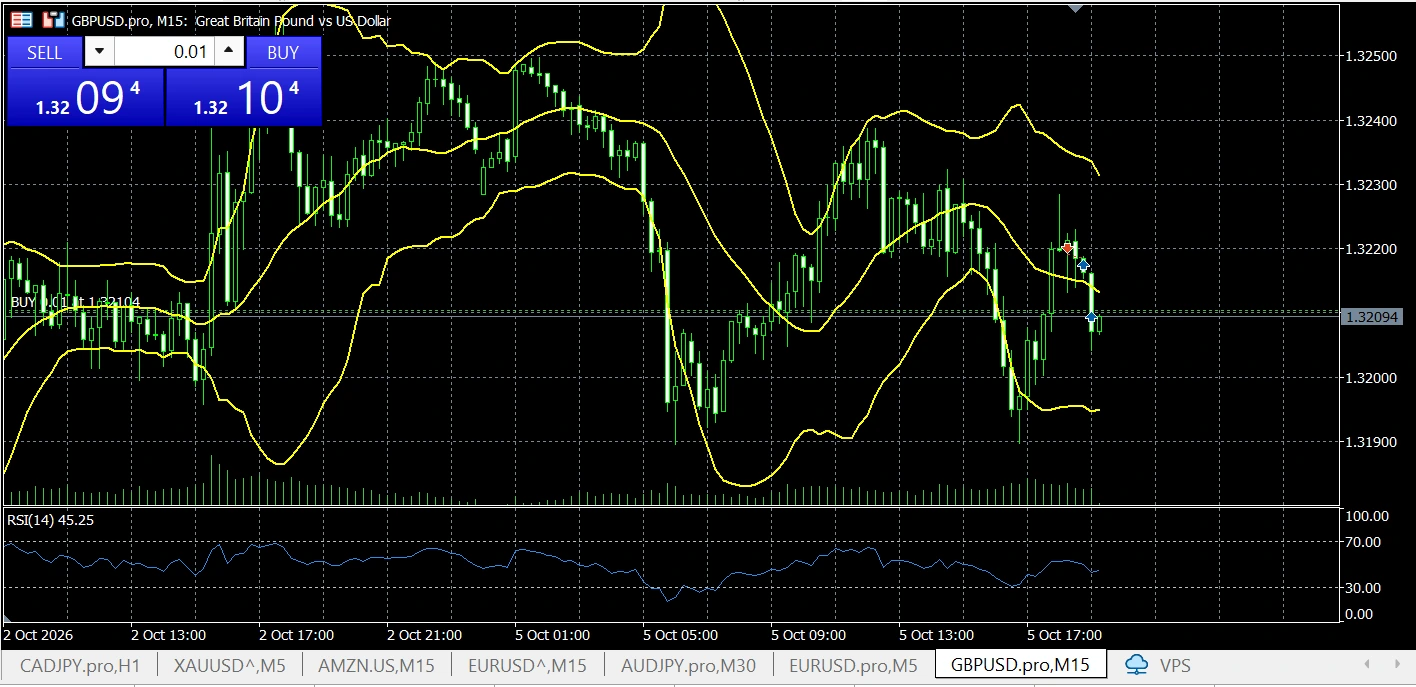Select the GBPUSD.pro,M15 chart tab
This screenshot has width=1416, height=687.
(1020, 664)
